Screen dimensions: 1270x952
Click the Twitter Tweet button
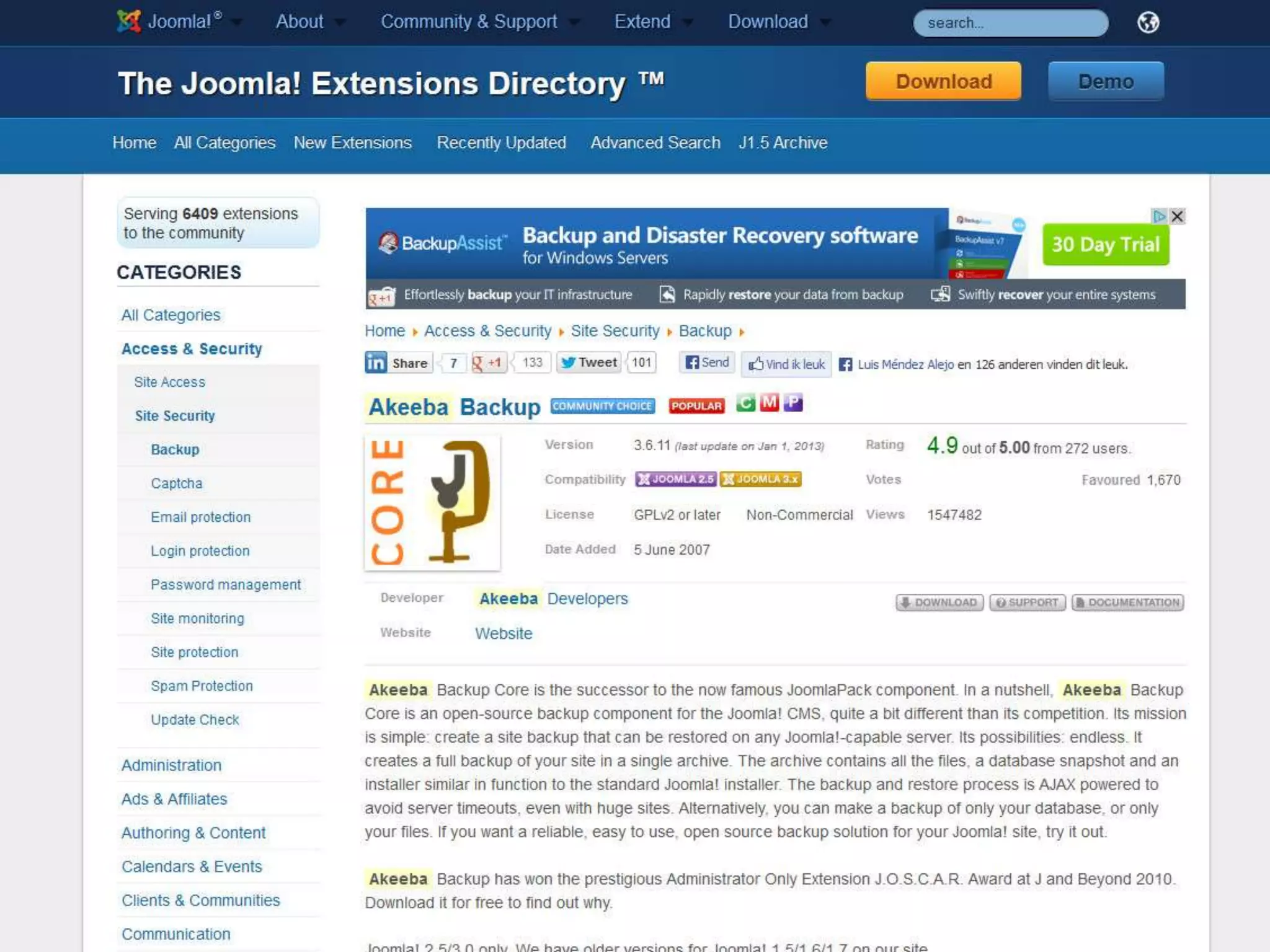pyautogui.click(x=589, y=363)
